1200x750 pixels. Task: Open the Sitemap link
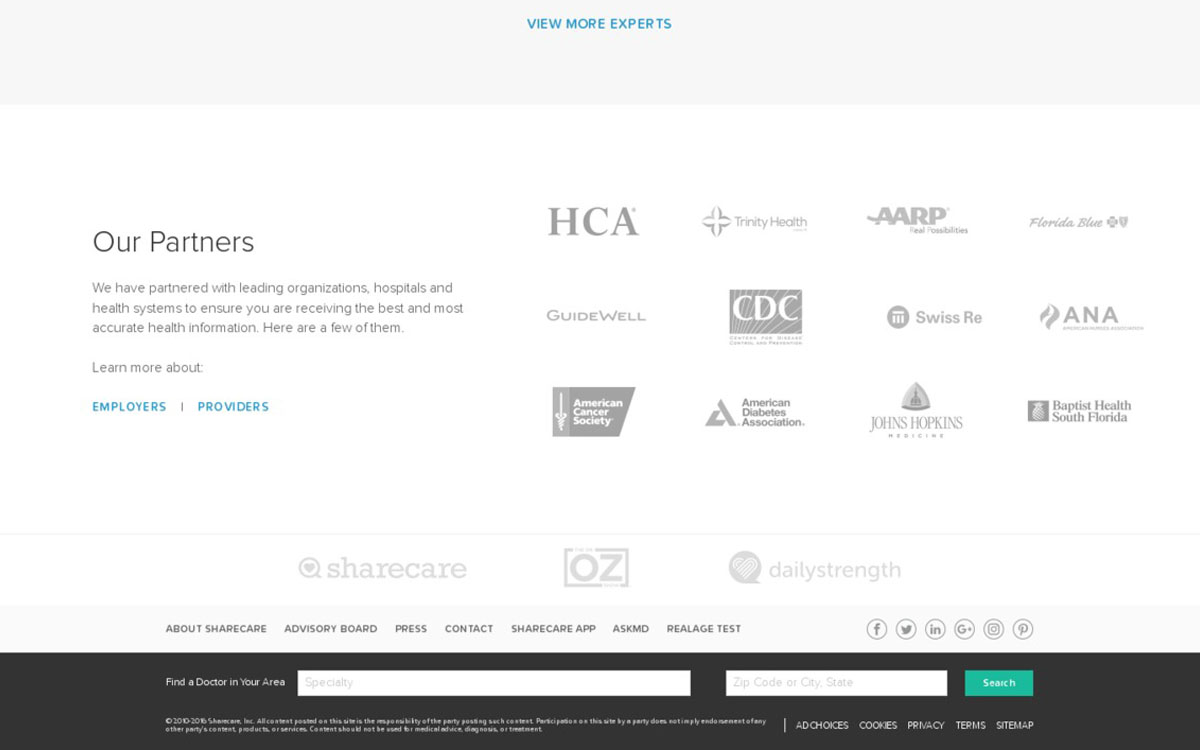tap(1015, 726)
